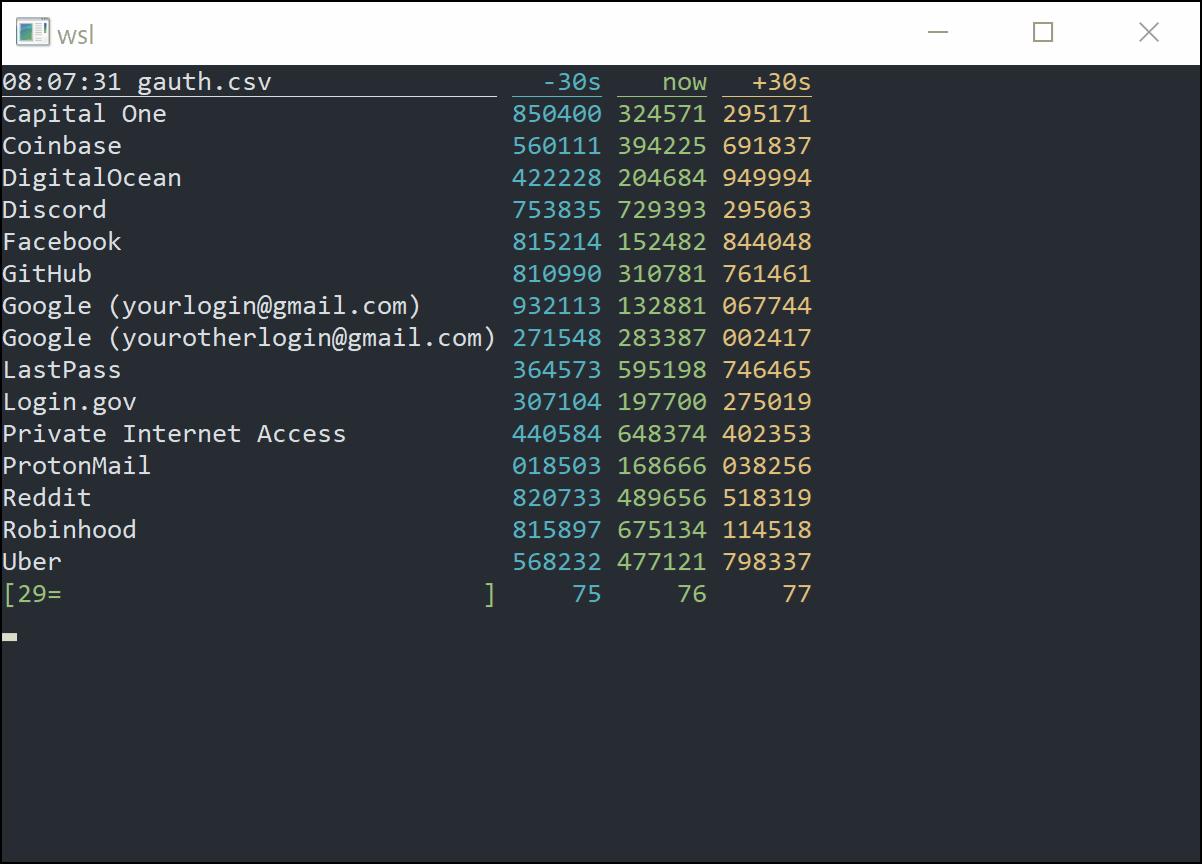This screenshot has width=1202, height=864.
Task: Click the value 77 in bottom row
Action: [797, 594]
